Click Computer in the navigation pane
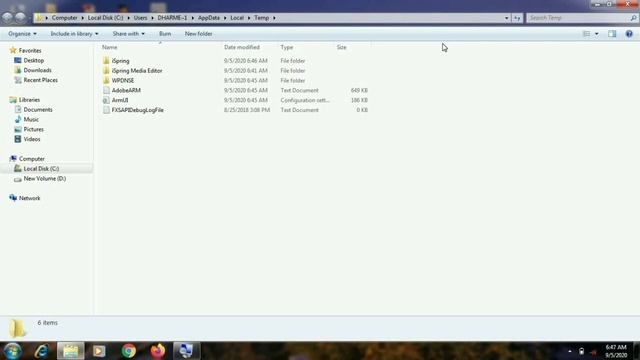640x360 pixels. pos(31,159)
